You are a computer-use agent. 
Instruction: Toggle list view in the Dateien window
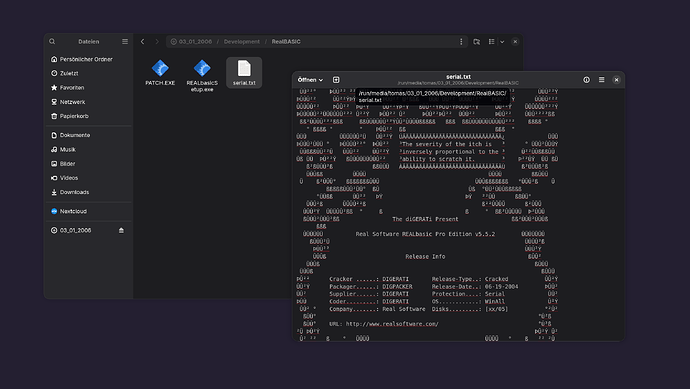492,41
